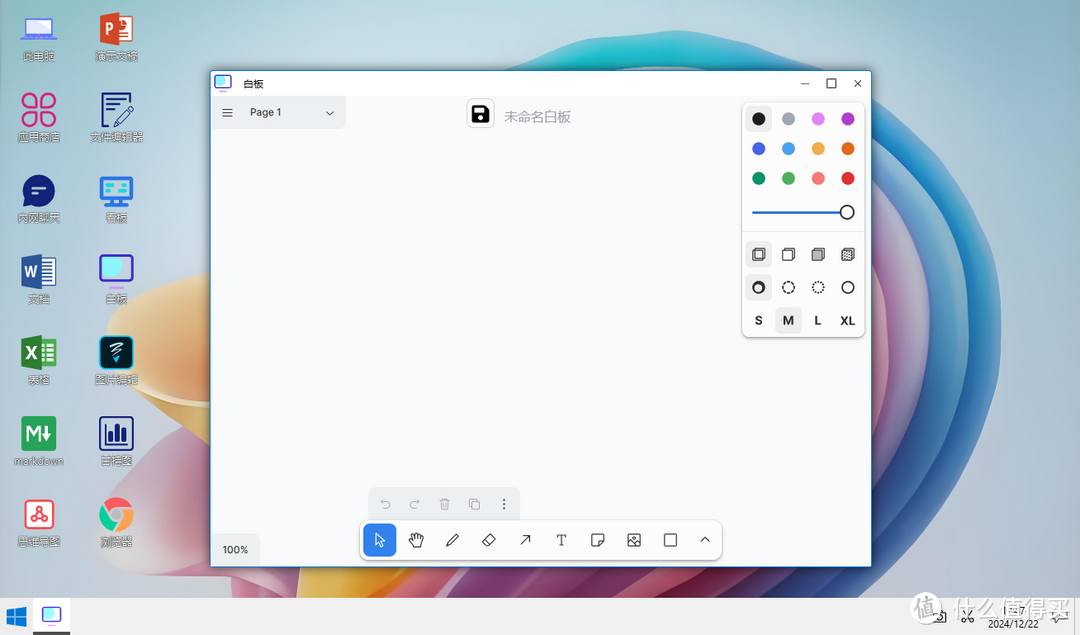Image resolution: width=1080 pixels, height=635 pixels.
Task: Pick the red color swatch
Action: point(848,179)
